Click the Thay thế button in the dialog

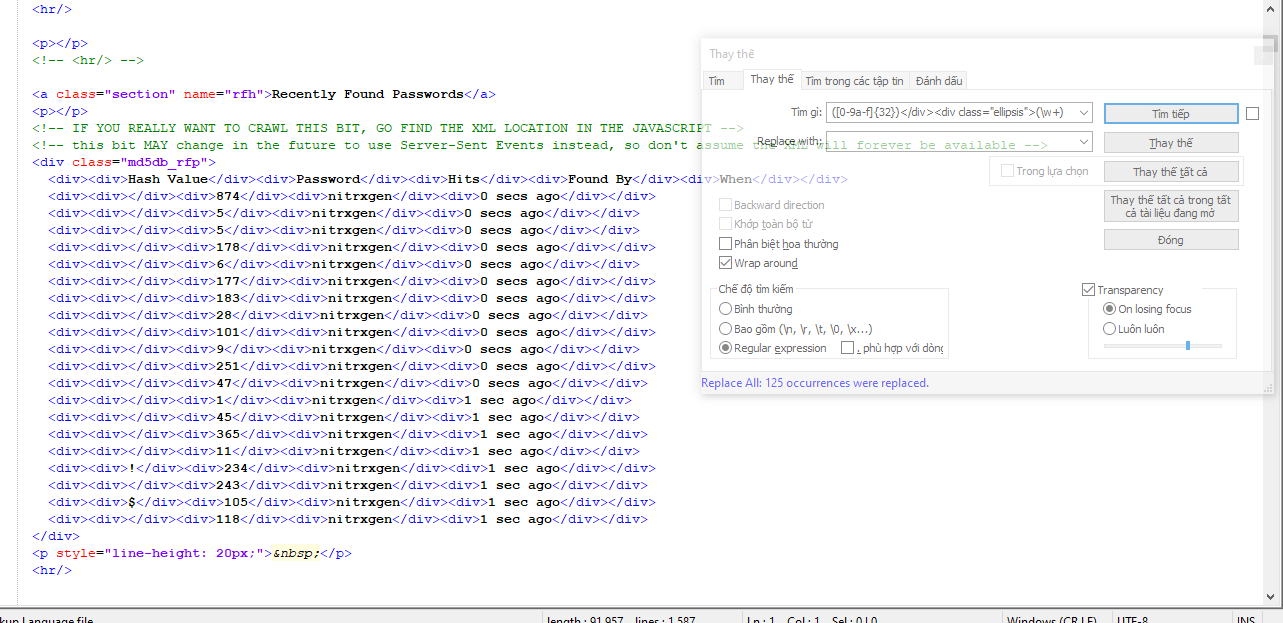coord(1171,143)
